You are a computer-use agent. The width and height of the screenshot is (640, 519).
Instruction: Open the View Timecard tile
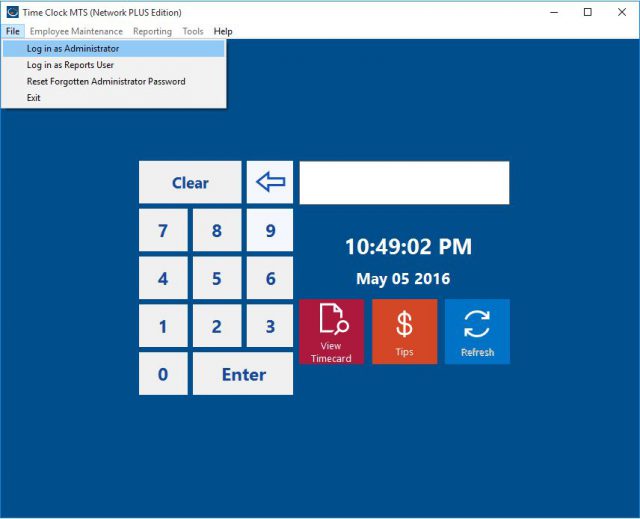pos(331,331)
